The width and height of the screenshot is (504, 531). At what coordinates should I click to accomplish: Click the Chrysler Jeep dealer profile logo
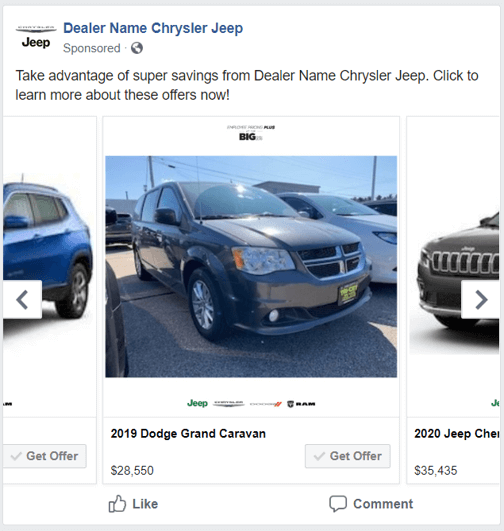(36, 37)
